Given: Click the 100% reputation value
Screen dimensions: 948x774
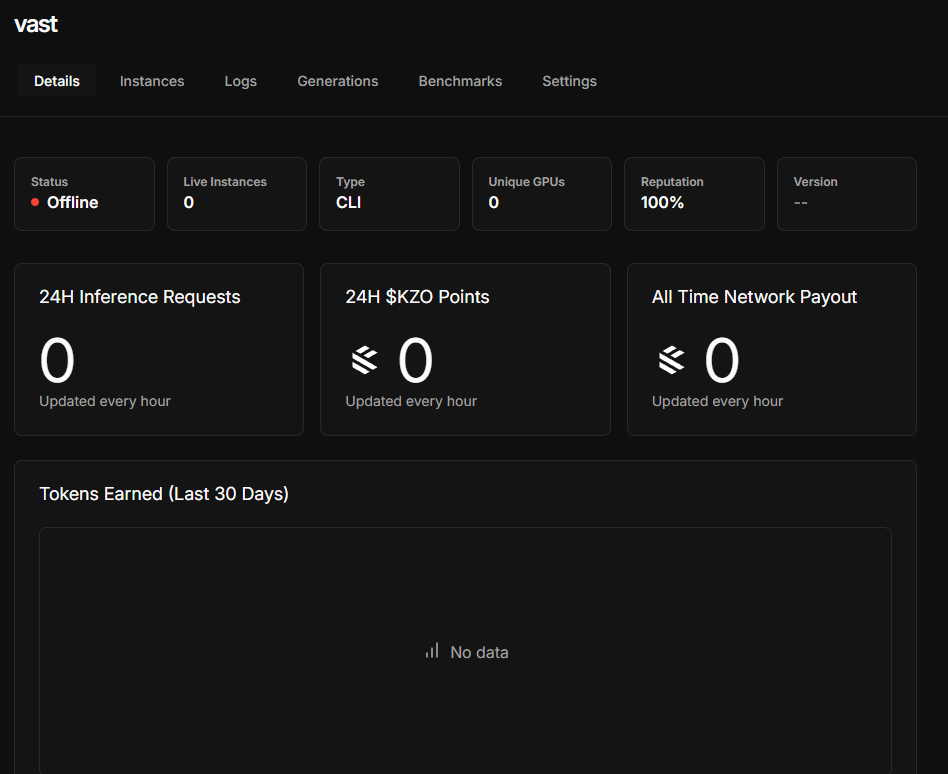Looking at the screenshot, I should point(662,203).
